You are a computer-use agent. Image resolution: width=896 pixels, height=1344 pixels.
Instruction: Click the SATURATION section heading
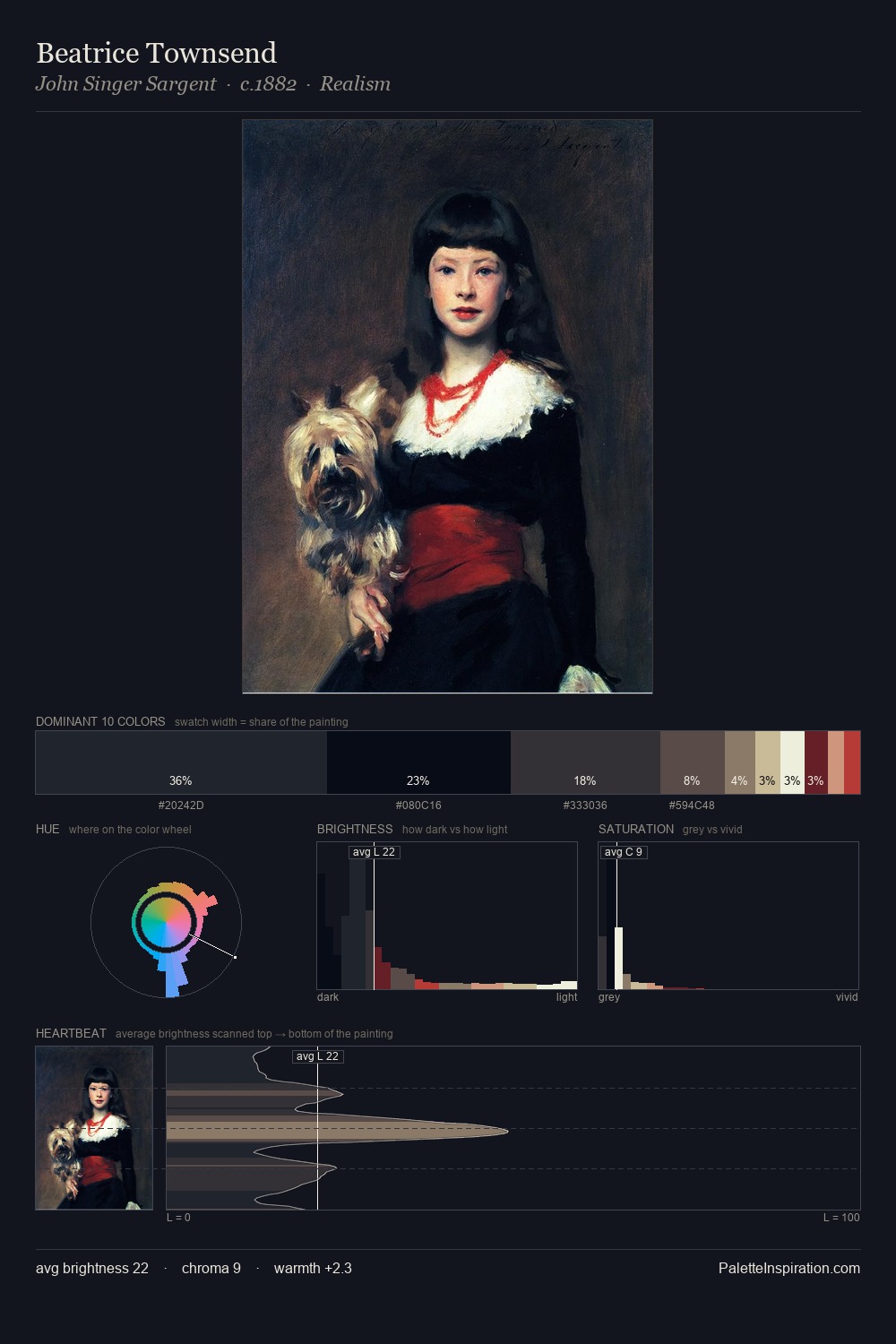[636, 829]
